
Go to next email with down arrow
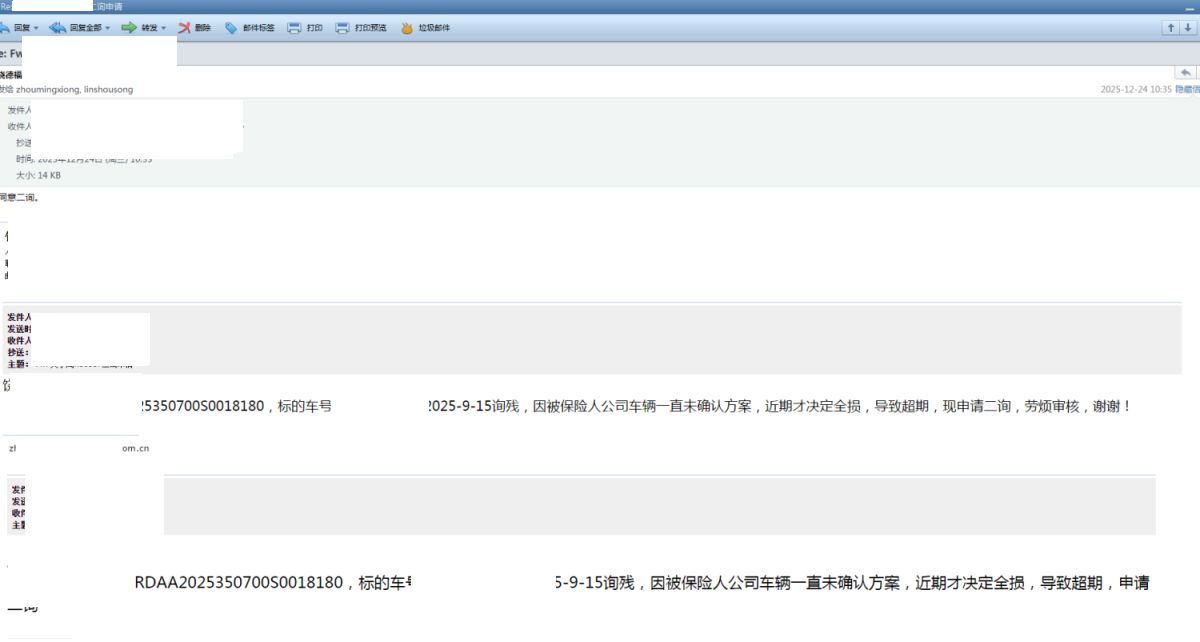1189,28
